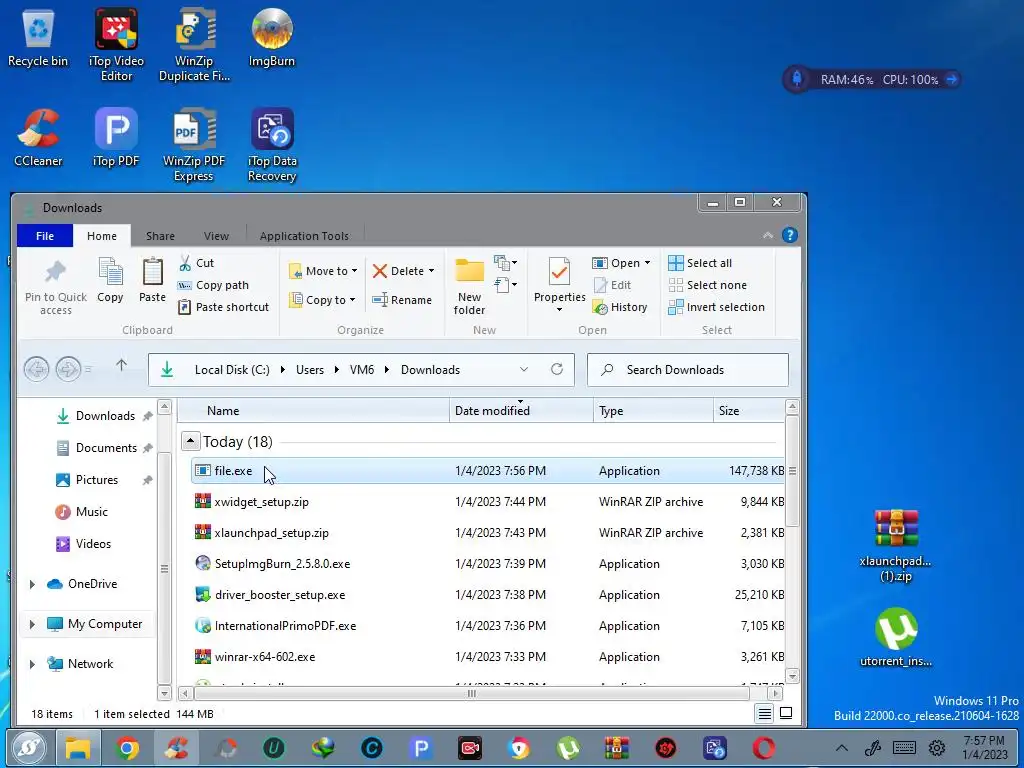Click the Search Downloads field

click(688, 370)
